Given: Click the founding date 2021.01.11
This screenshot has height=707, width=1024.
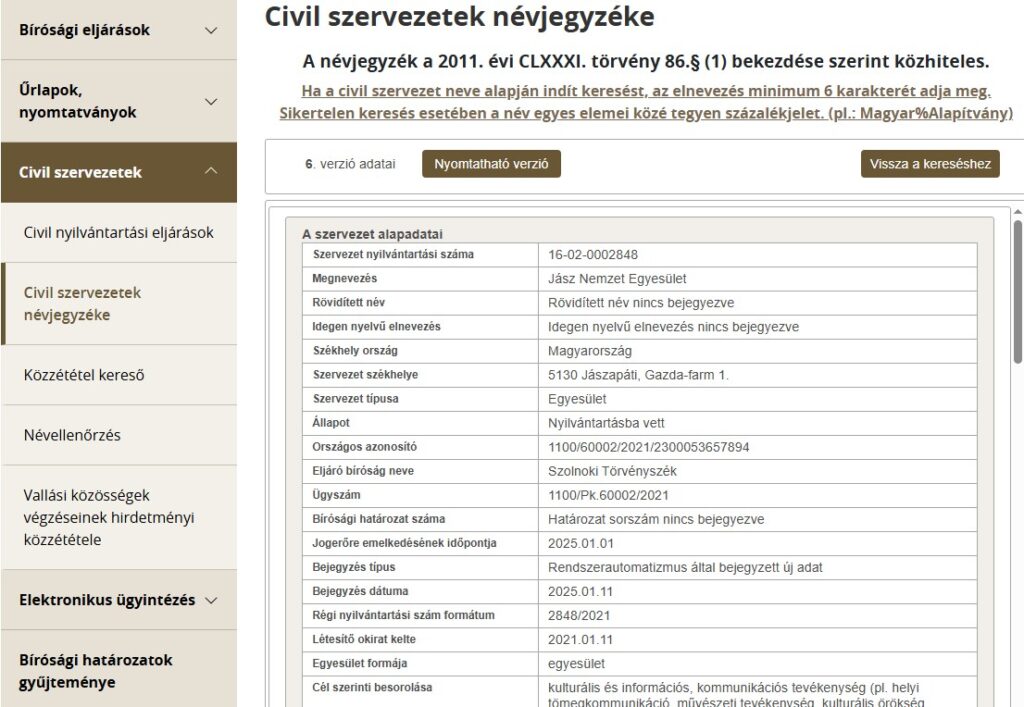Looking at the screenshot, I should pos(581,640).
